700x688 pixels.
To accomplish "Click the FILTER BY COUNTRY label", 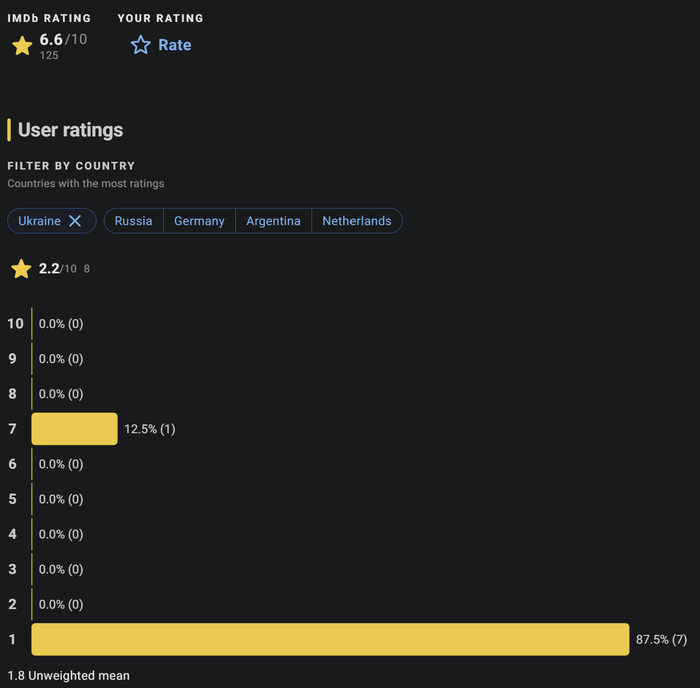I will 71,166.
